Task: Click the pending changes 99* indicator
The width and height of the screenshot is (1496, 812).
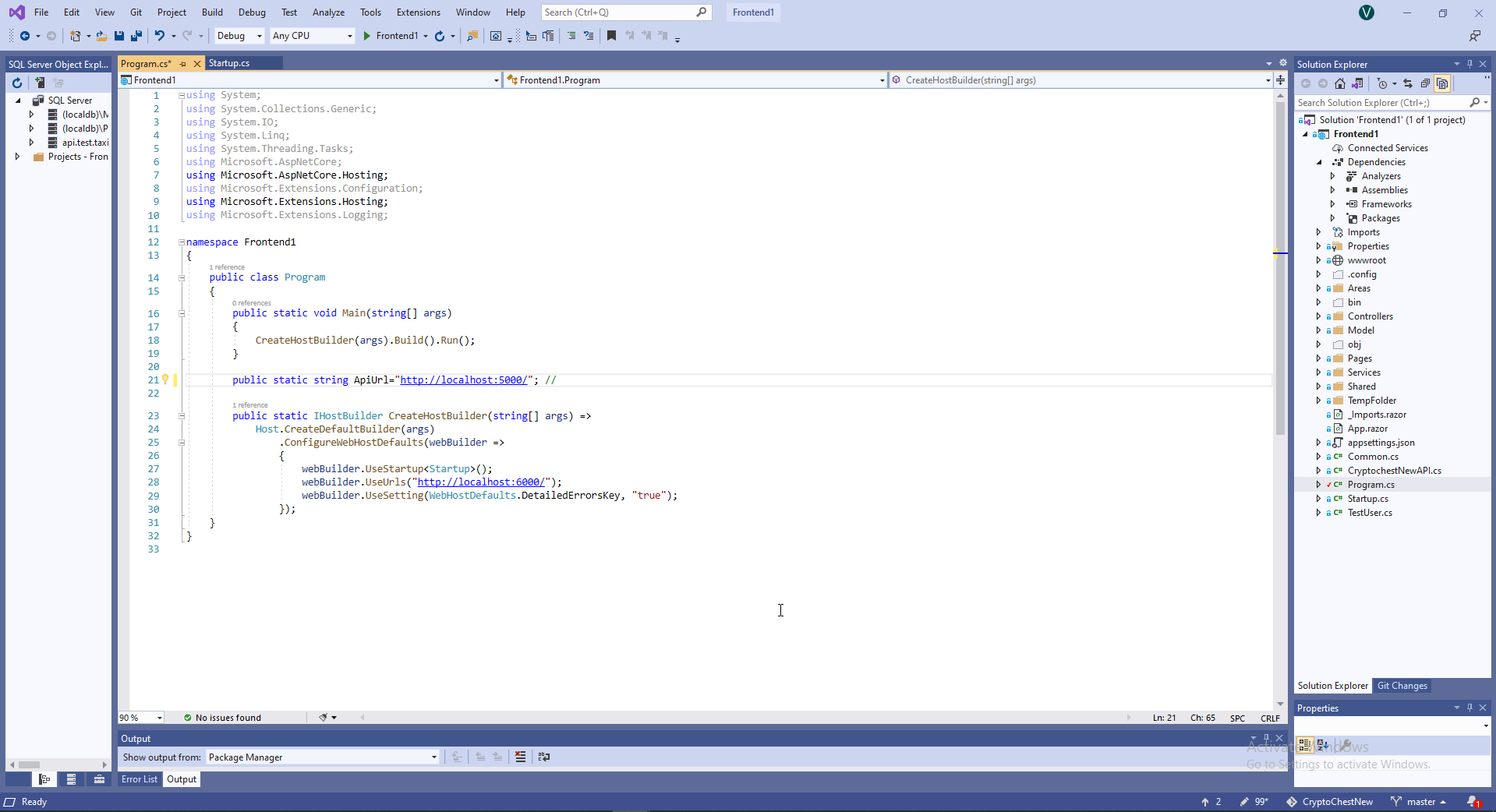Action: click(1254, 802)
